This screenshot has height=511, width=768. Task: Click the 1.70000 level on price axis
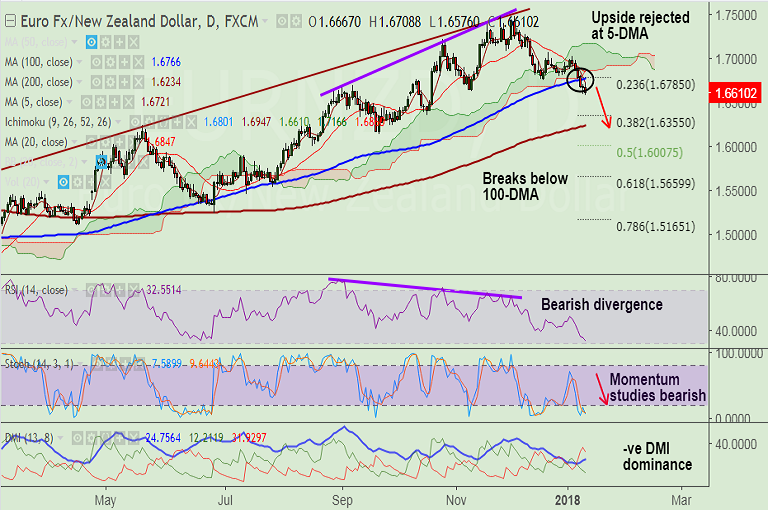coord(736,59)
